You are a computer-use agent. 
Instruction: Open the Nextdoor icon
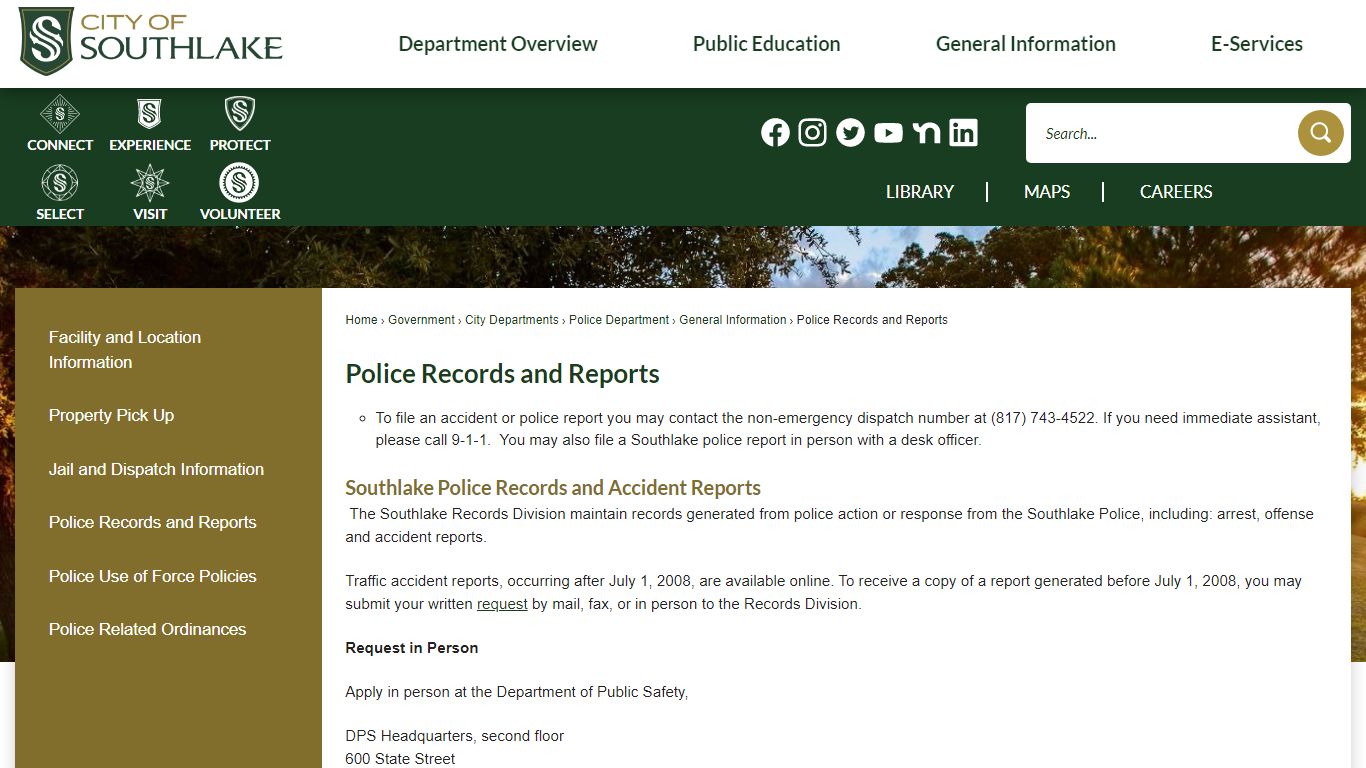(x=926, y=133)
